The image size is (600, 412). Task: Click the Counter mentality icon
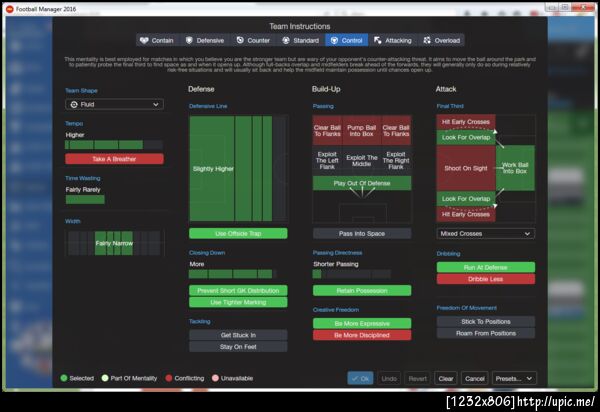point(240,40)
